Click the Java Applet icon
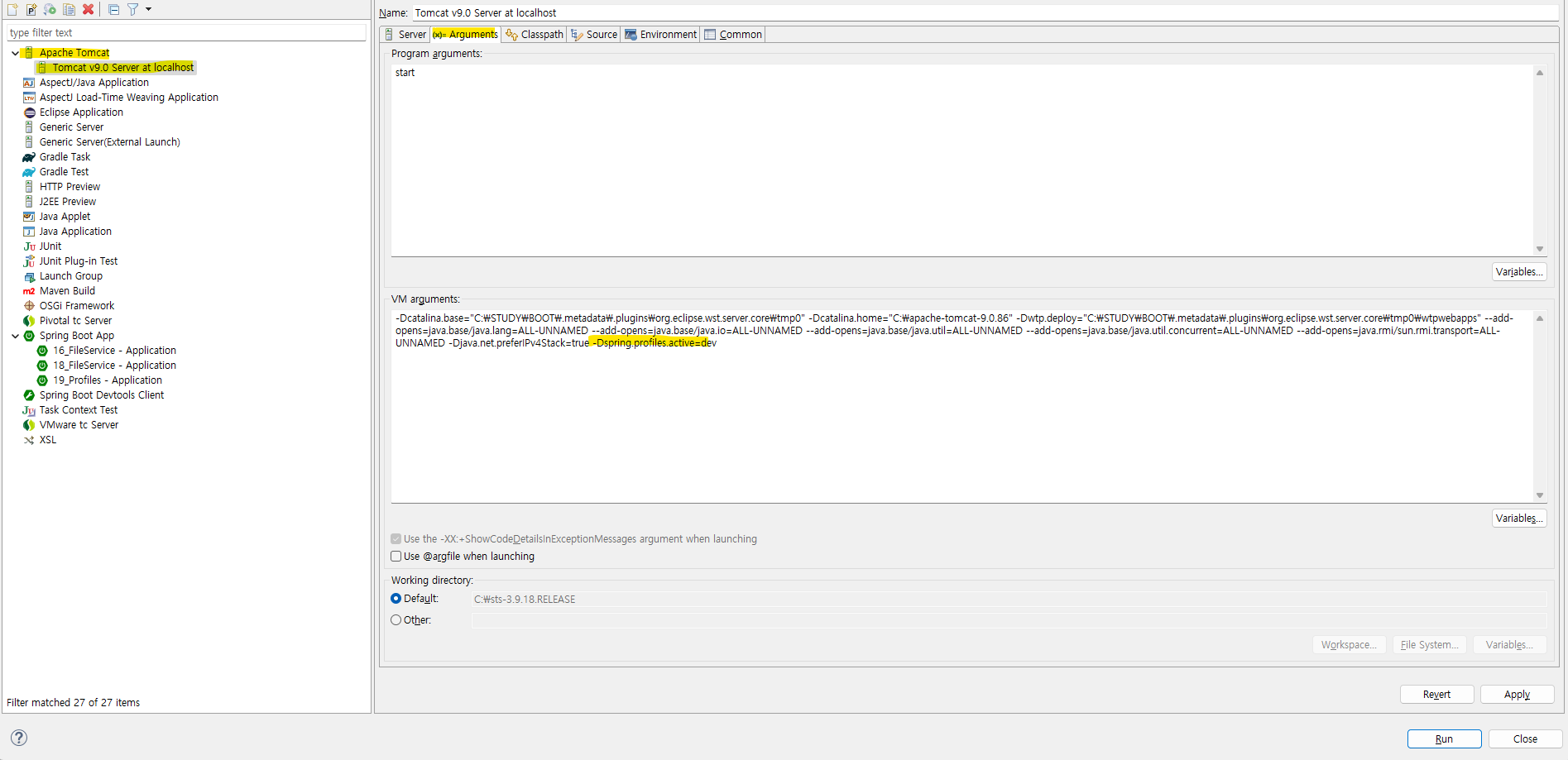 (29, 217)
